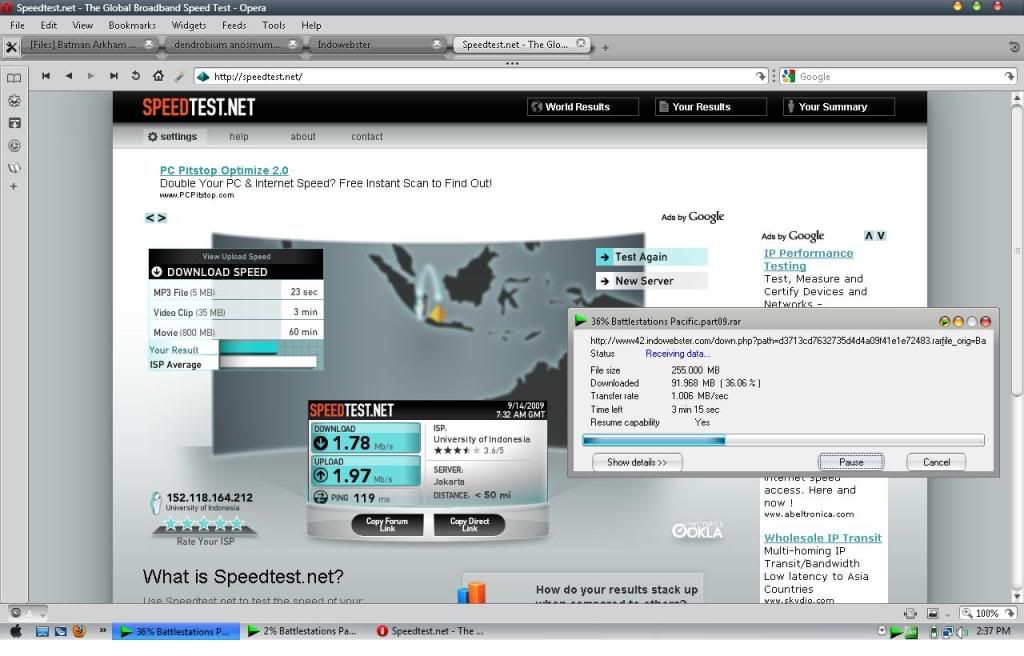Go back one page with the Back arrow

coord(69,76)
